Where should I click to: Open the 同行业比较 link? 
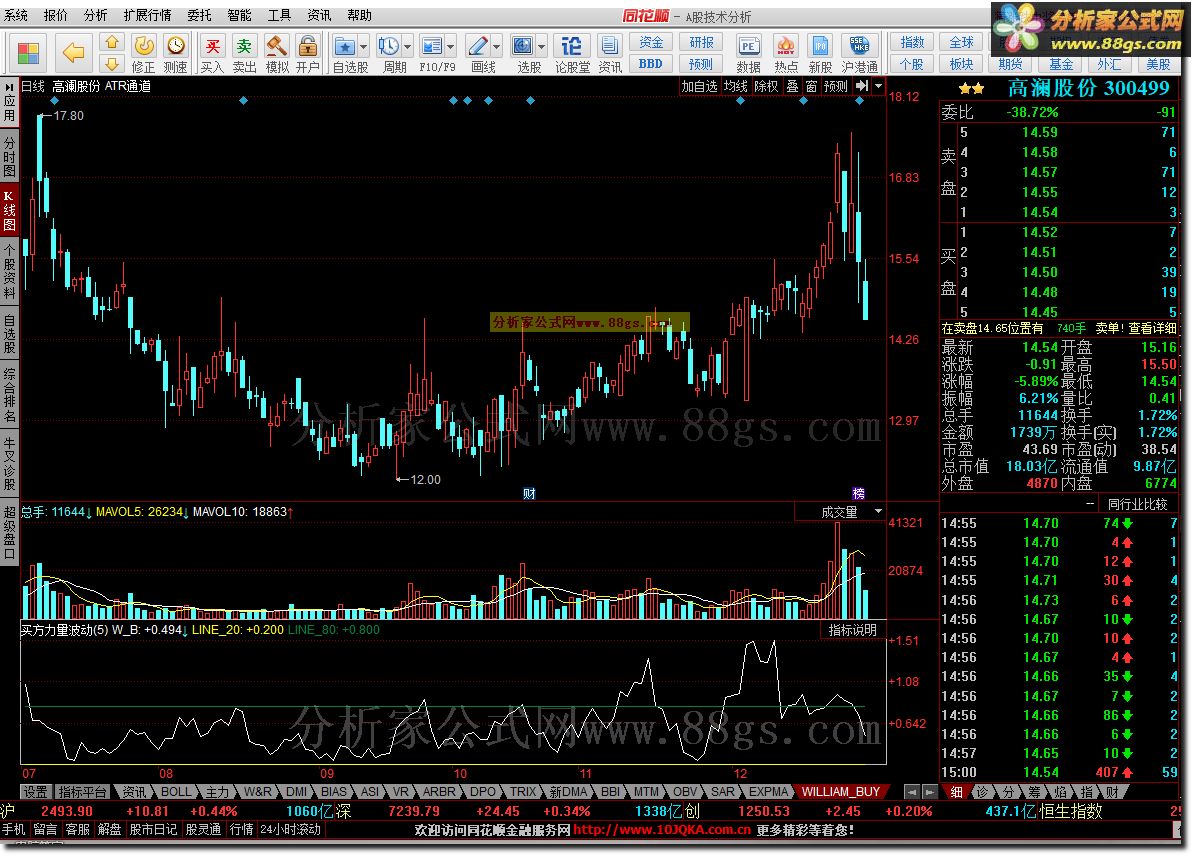pyautogui.click(x=1137, y=504)
